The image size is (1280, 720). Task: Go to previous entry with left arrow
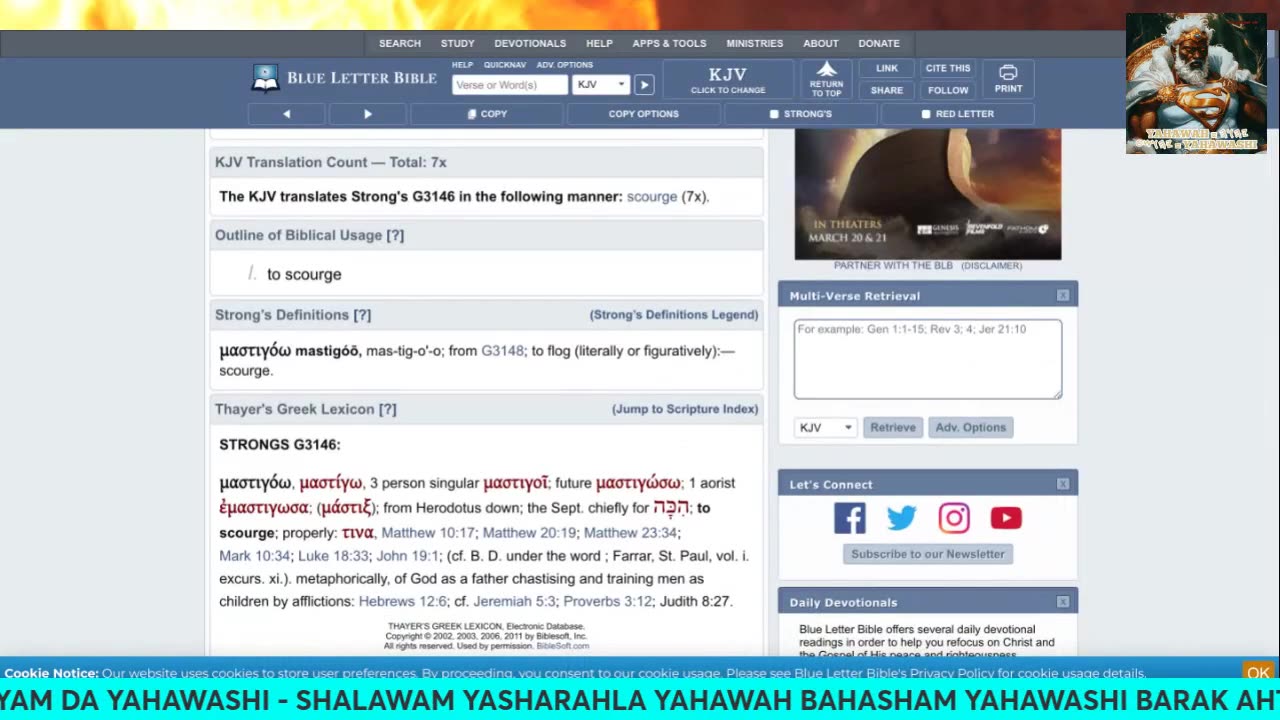pyautogui.click(x=286, y=114)
